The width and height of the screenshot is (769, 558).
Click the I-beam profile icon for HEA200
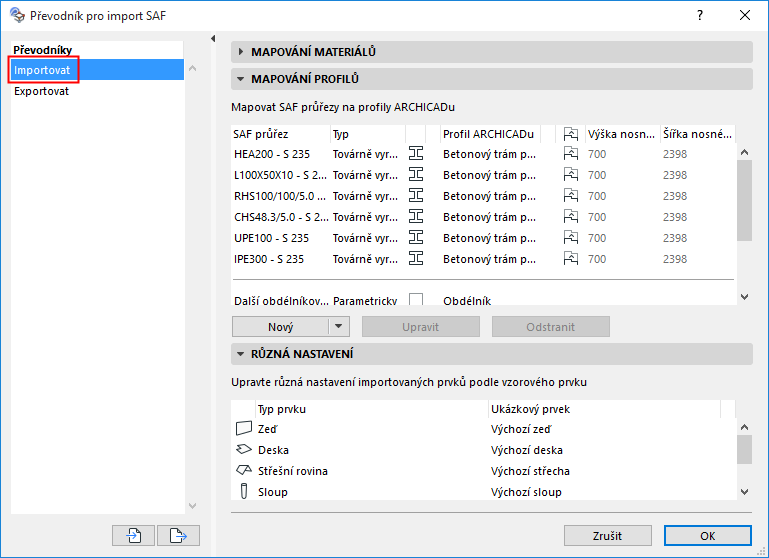pyautogui.click(x=417, y=154)
